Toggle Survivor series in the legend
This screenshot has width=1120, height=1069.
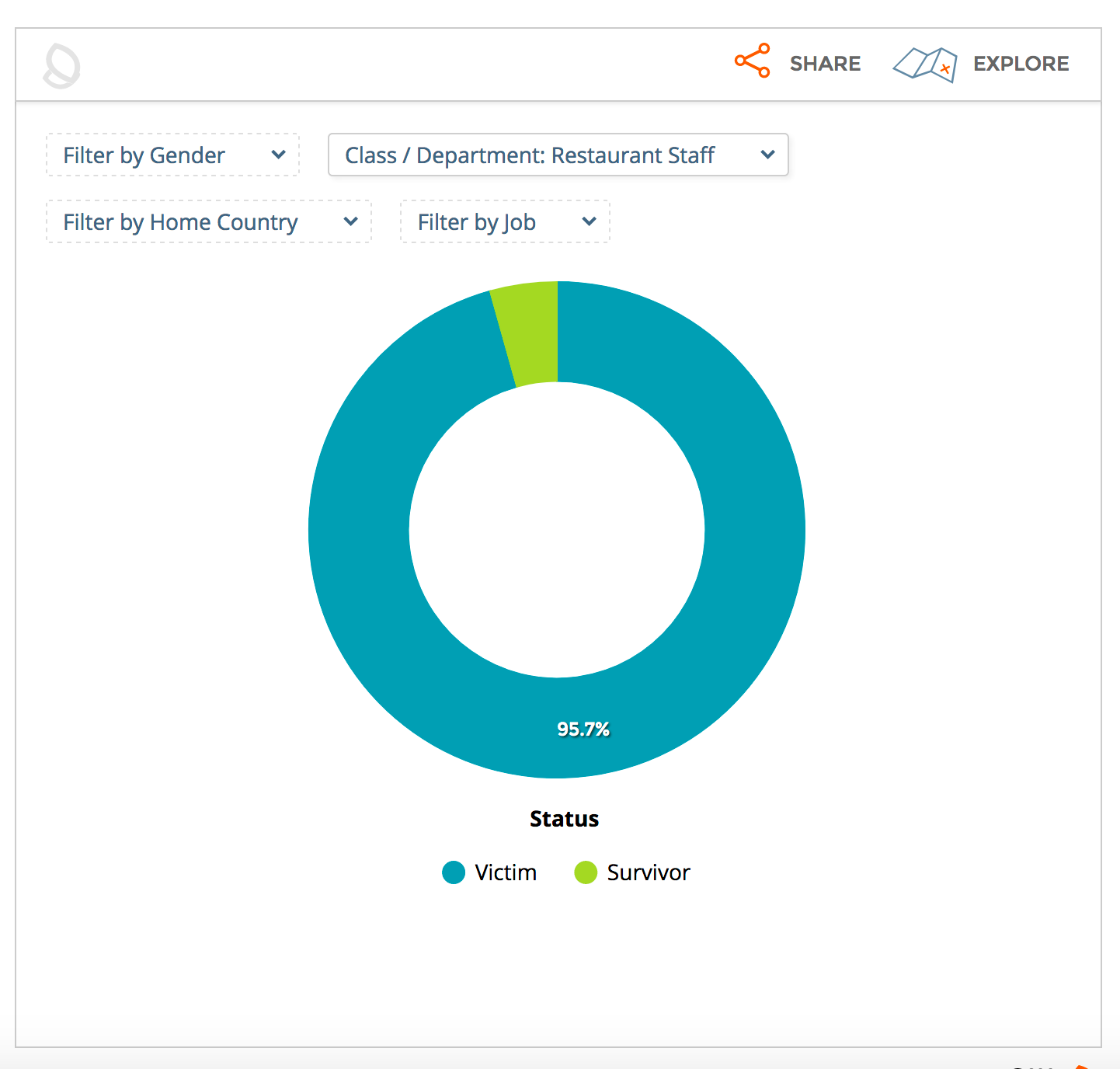[x=586, y=872]
